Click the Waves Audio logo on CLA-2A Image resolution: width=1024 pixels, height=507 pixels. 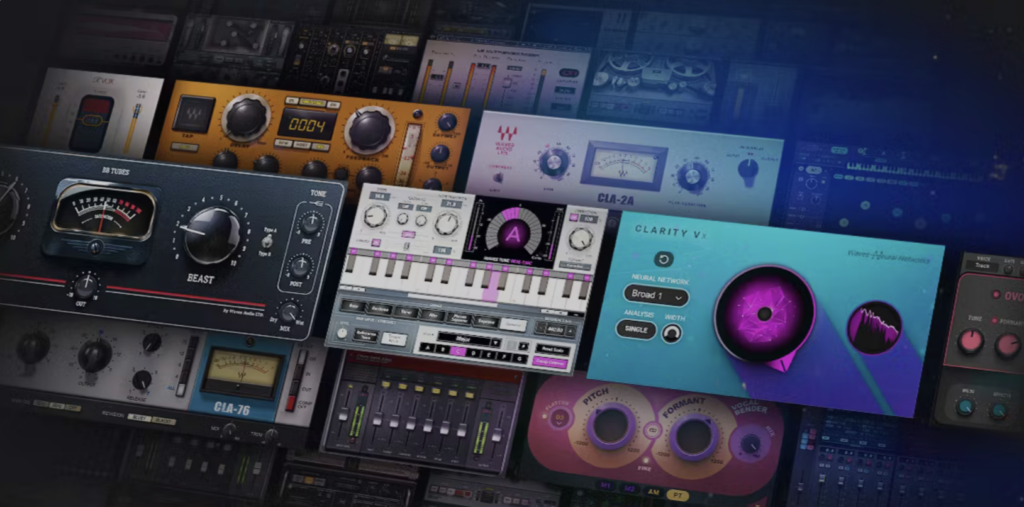[506, 139]
